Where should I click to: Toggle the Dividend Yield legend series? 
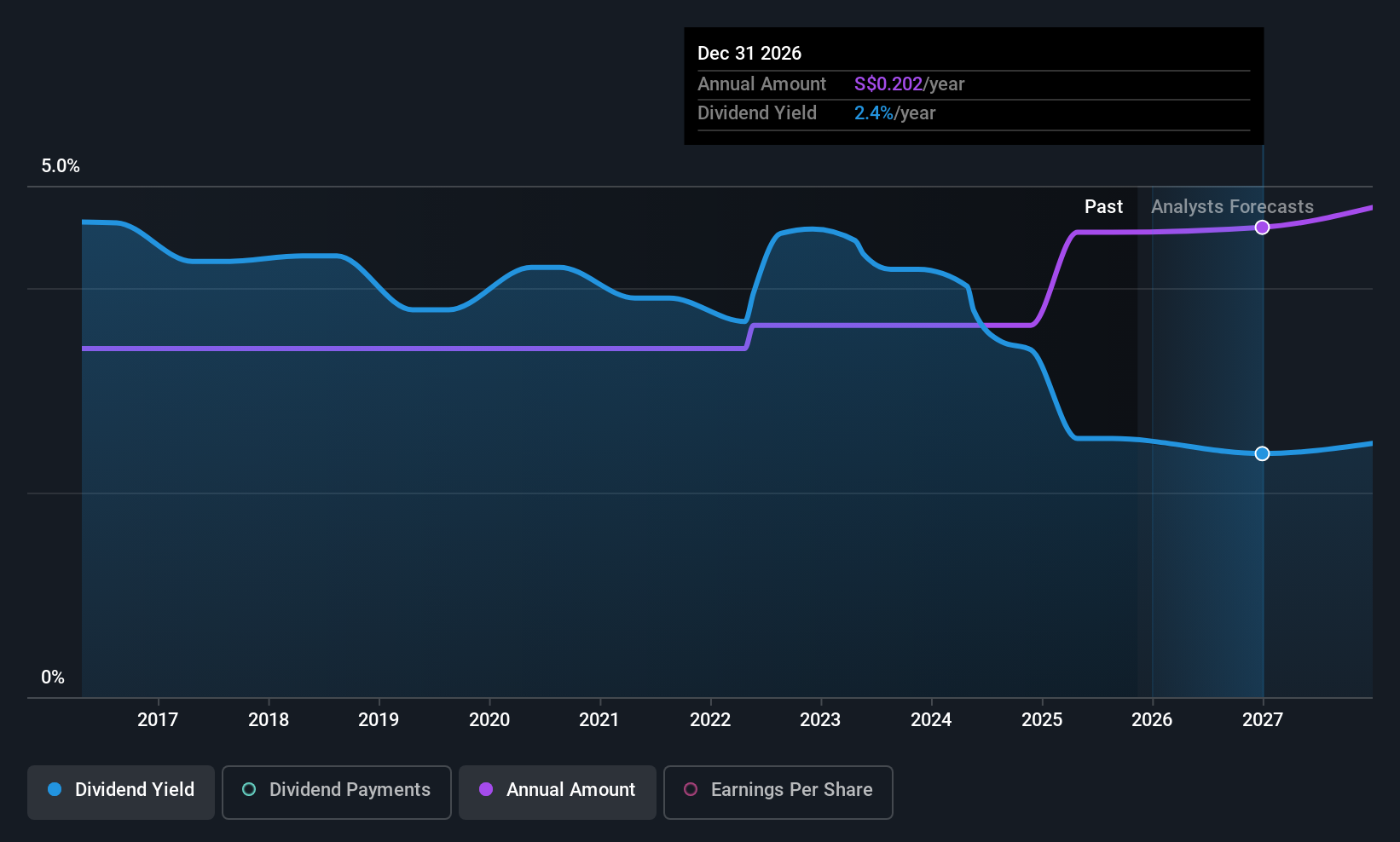tap(121, 791)
